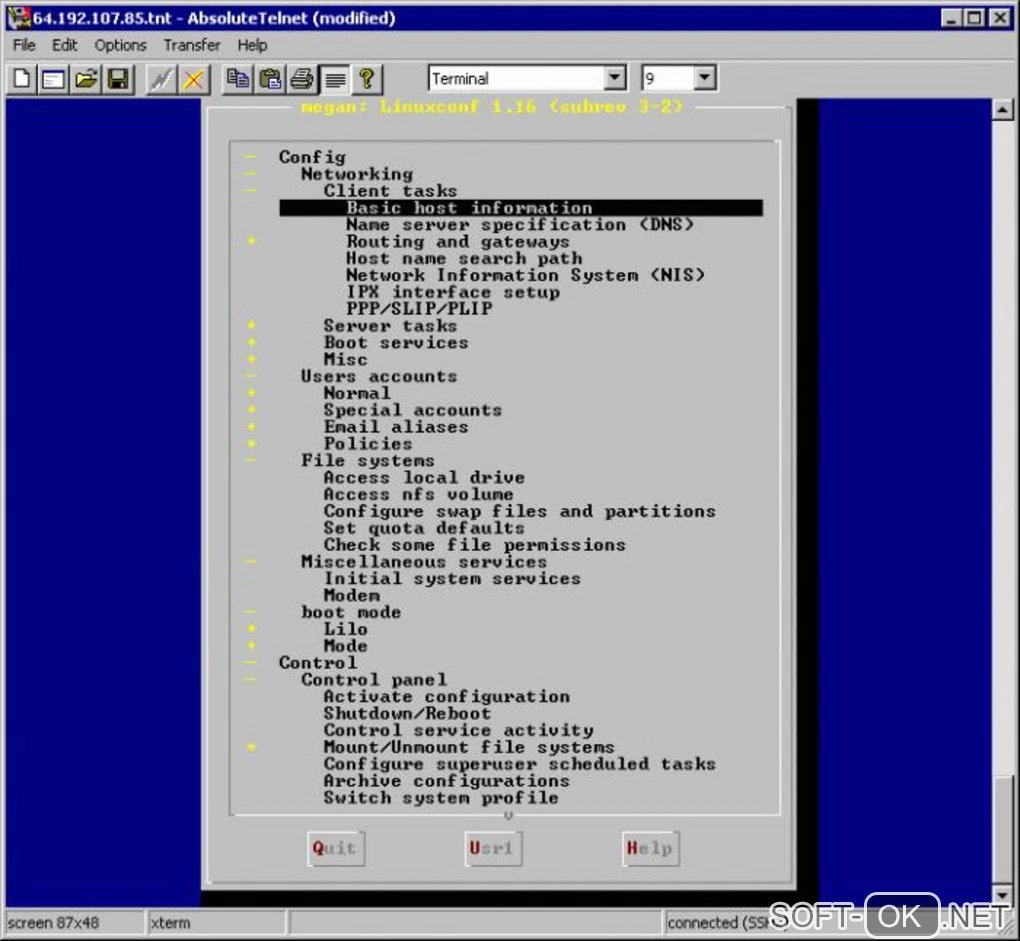1020x941 pixels.
Task: Select Shutdown/Reboot entry
Action: click(x=407, y=713)
